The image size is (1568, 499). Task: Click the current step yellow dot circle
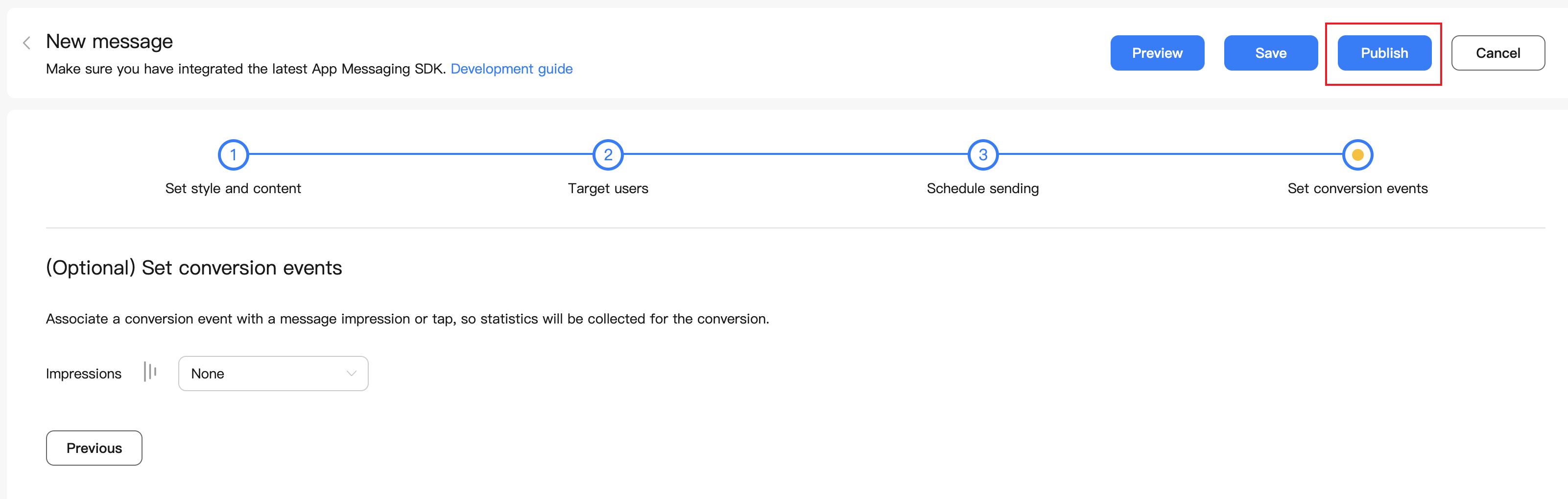click(x=1357, y=155)
